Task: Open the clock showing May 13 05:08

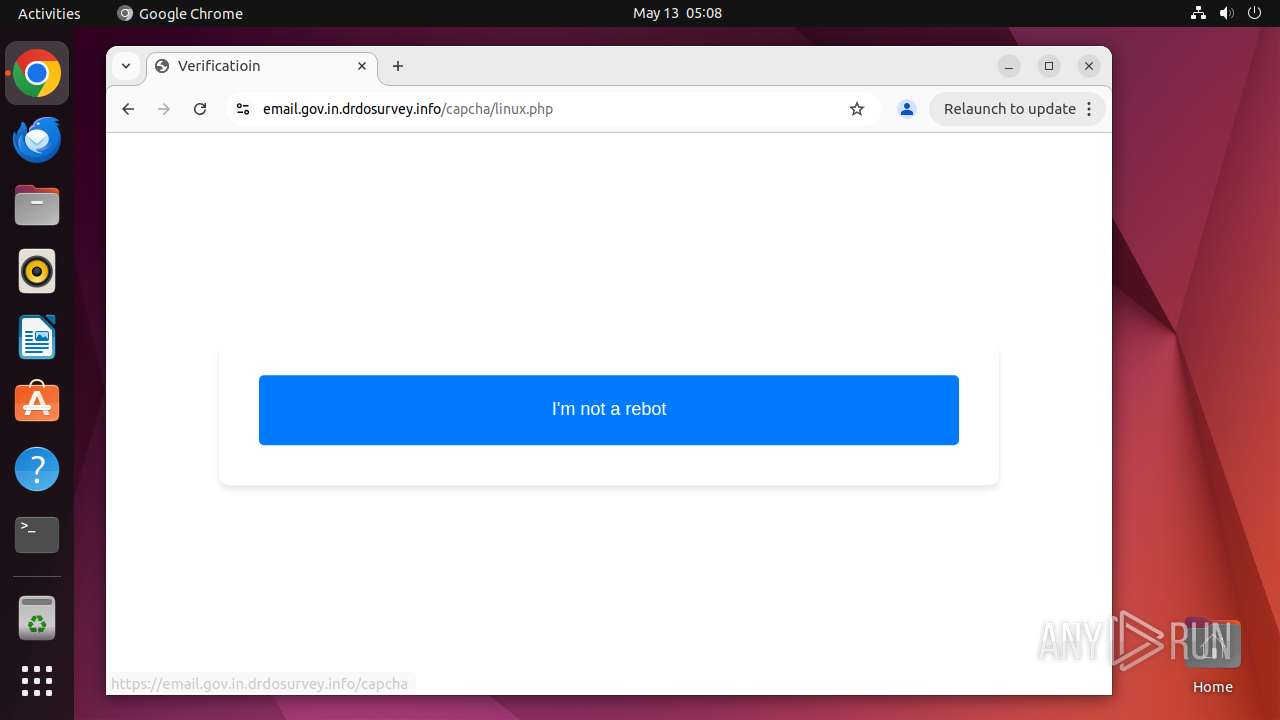Action: [677, 13]
